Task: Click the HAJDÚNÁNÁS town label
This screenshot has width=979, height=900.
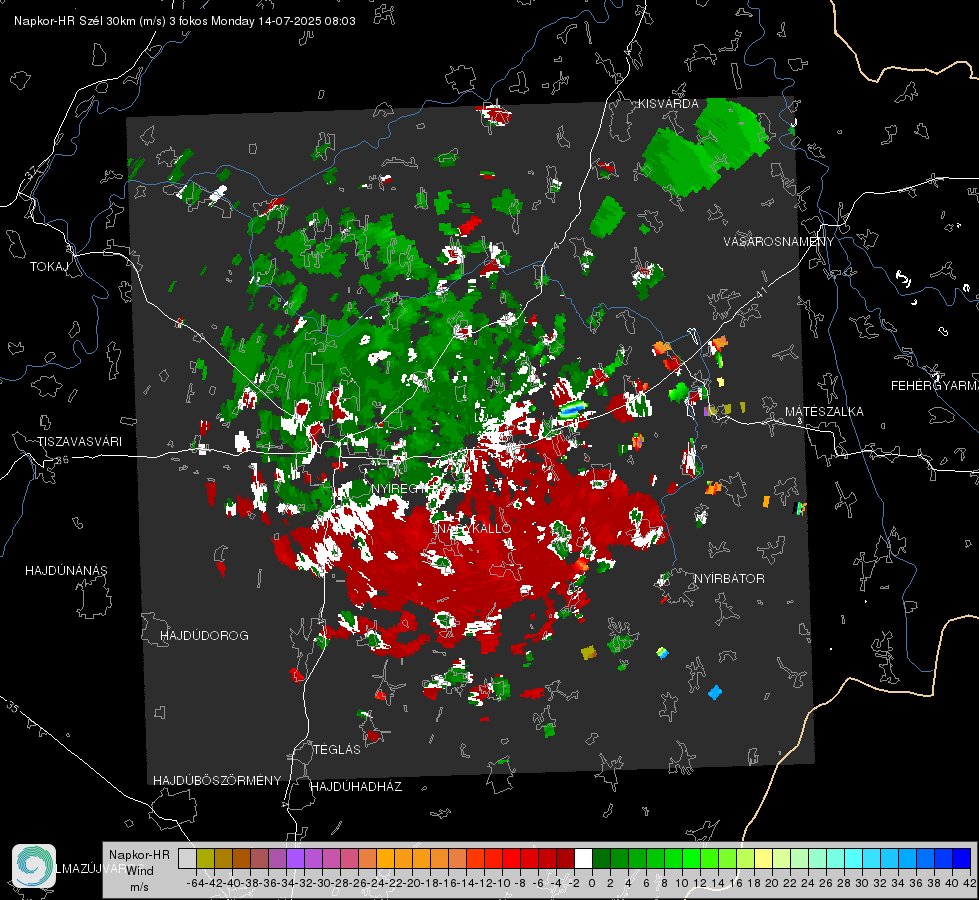Action: [x=66, y=571]
